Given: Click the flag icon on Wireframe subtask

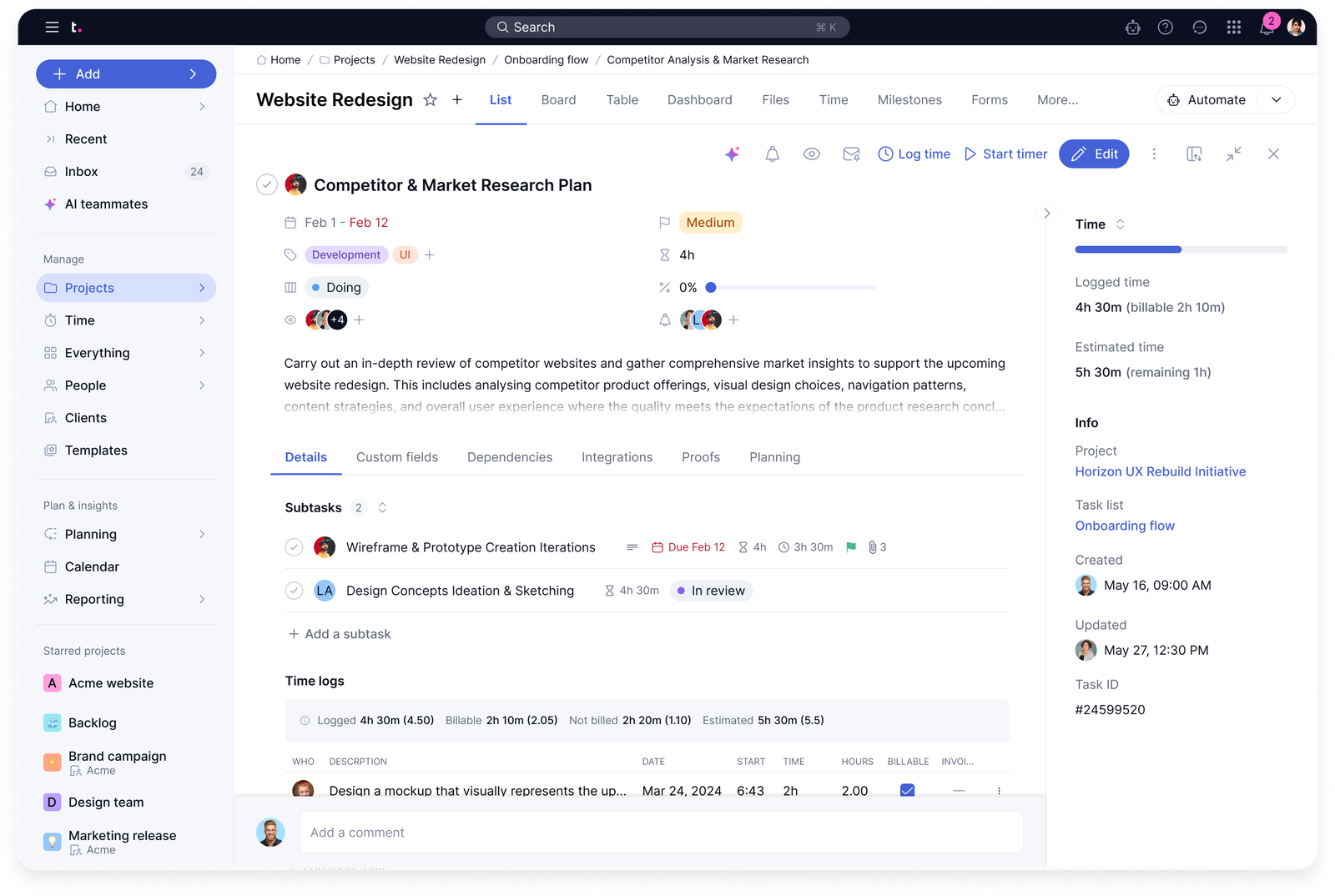Looking at the screenshot, I should (x=851, y=547).
